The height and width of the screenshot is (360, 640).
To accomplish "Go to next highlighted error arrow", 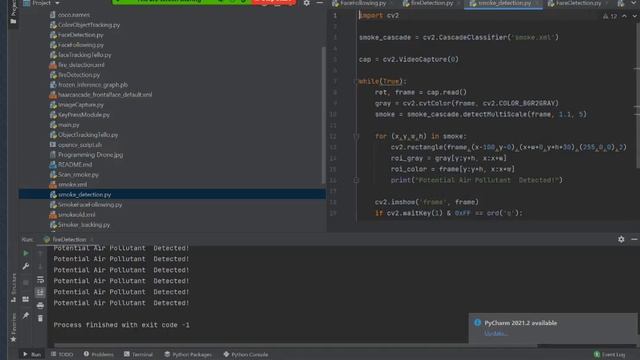I will 634,16.
